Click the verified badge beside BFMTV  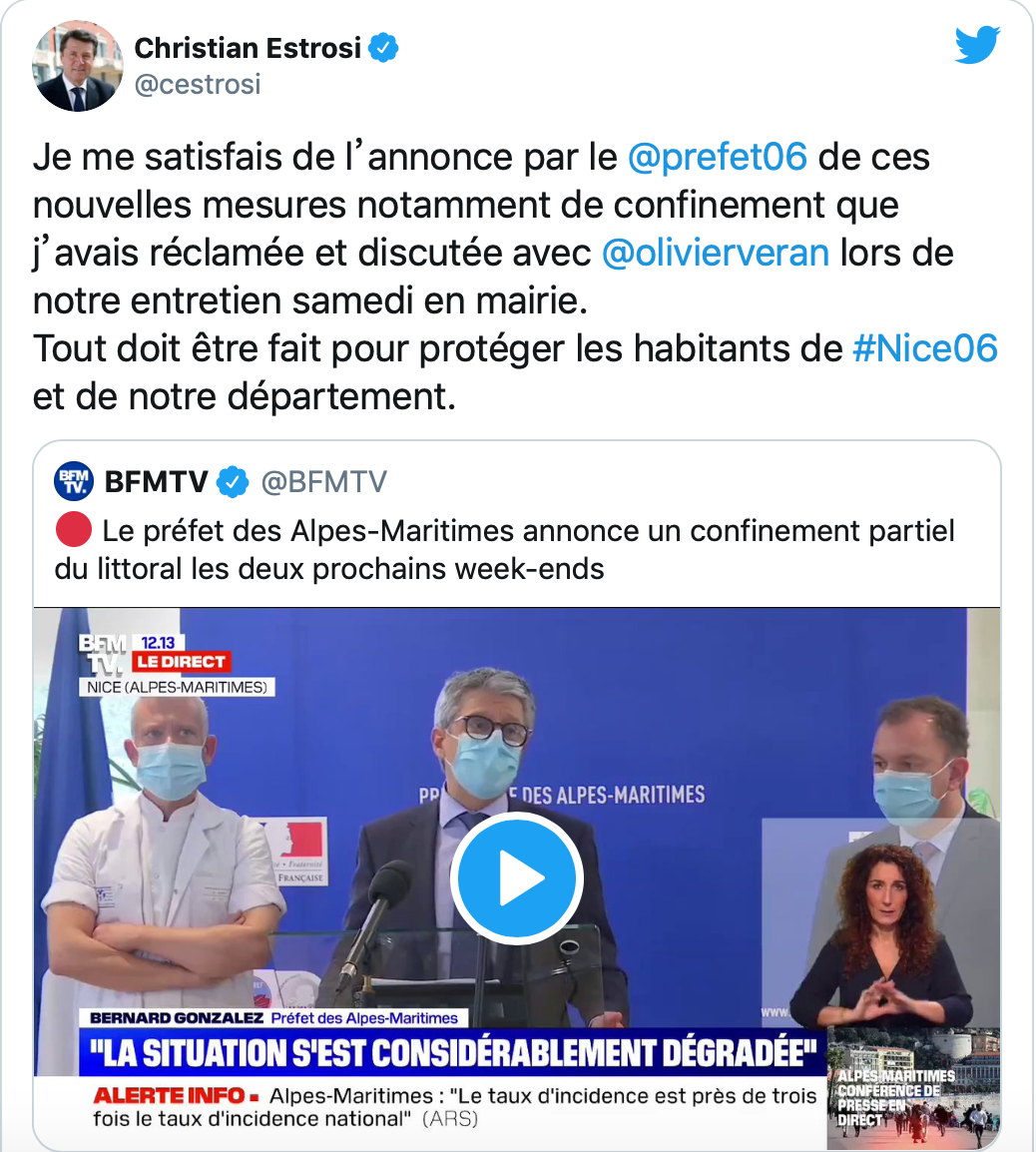click(233, 482)
